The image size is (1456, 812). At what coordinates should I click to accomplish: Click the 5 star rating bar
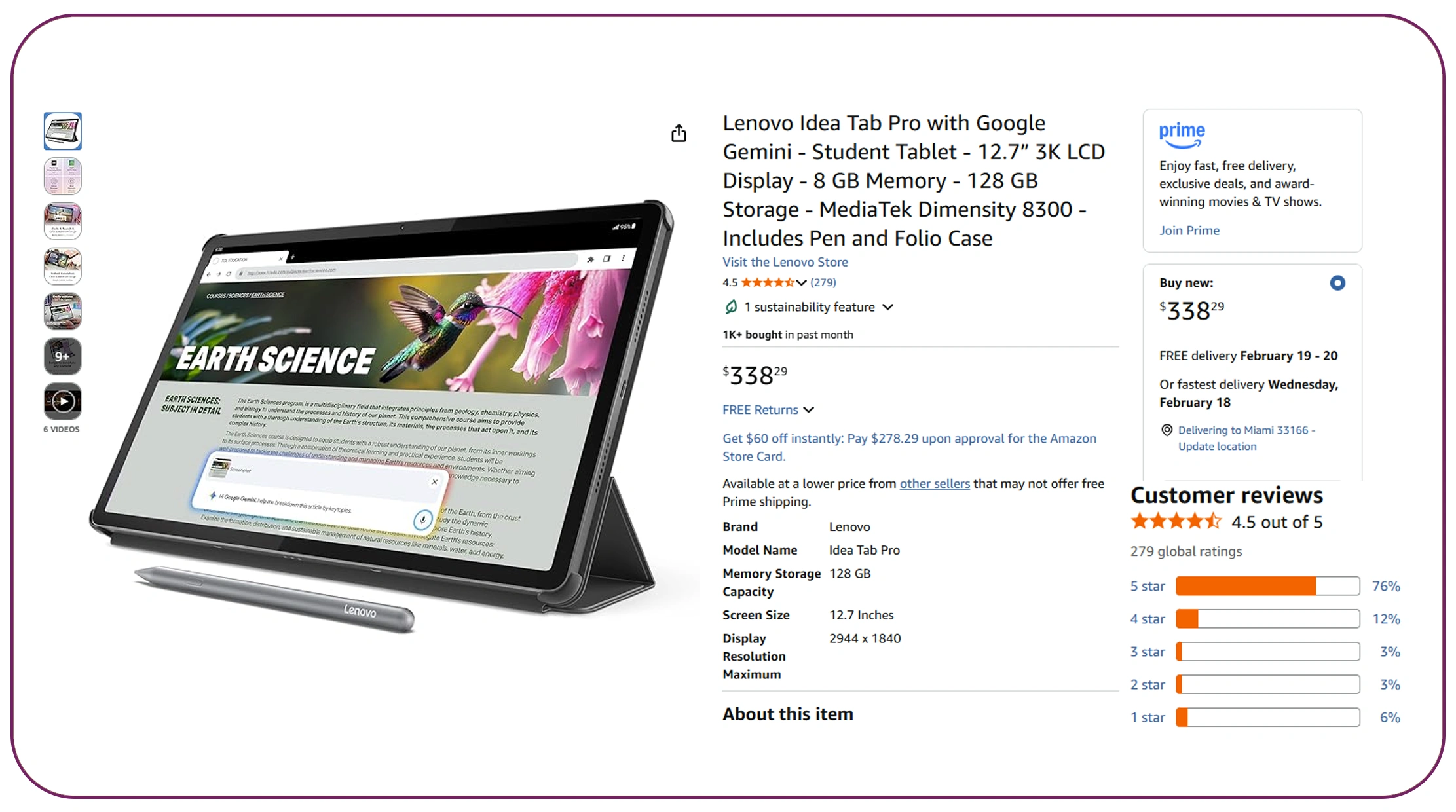click(x=1267, y=586)
